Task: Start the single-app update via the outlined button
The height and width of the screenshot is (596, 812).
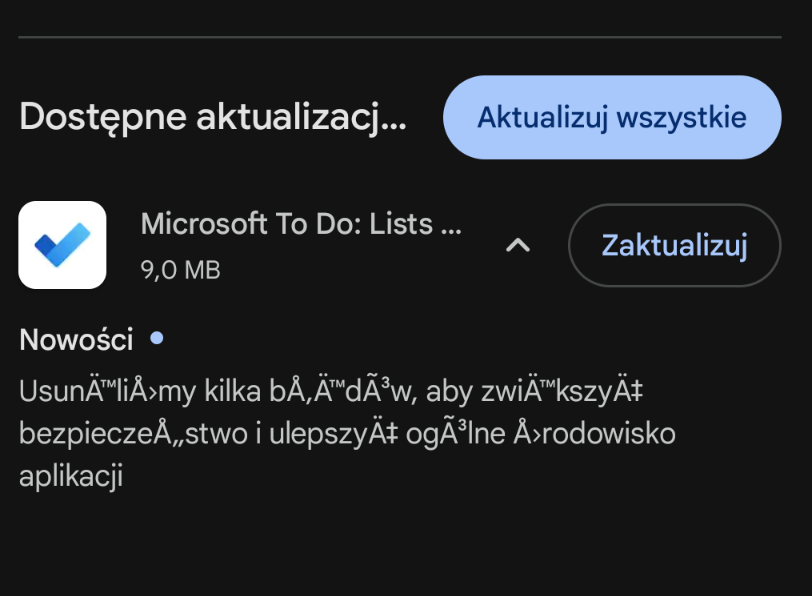Action: 674,245
